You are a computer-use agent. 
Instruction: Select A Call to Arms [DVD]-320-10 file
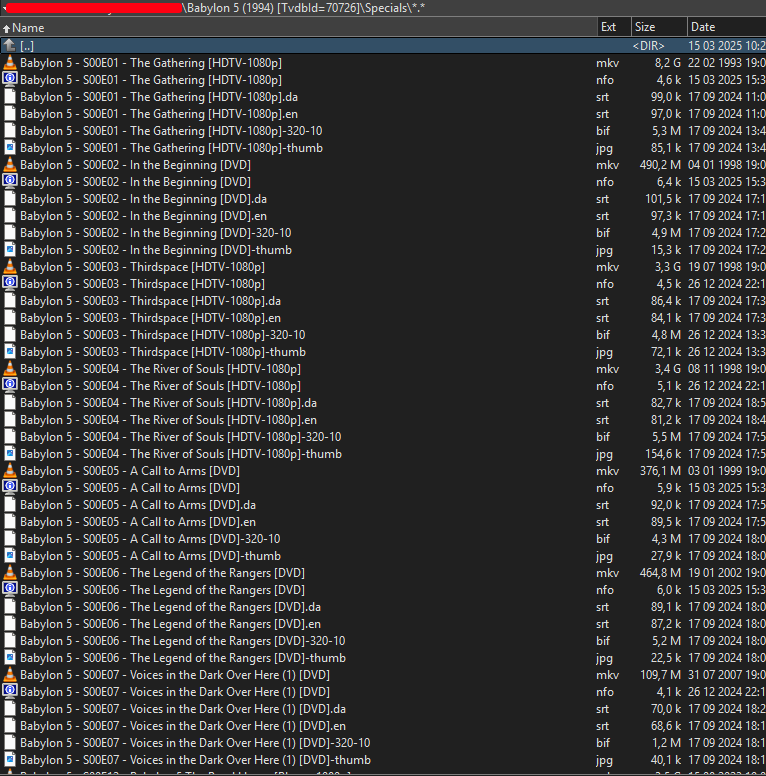coord(383,539)
